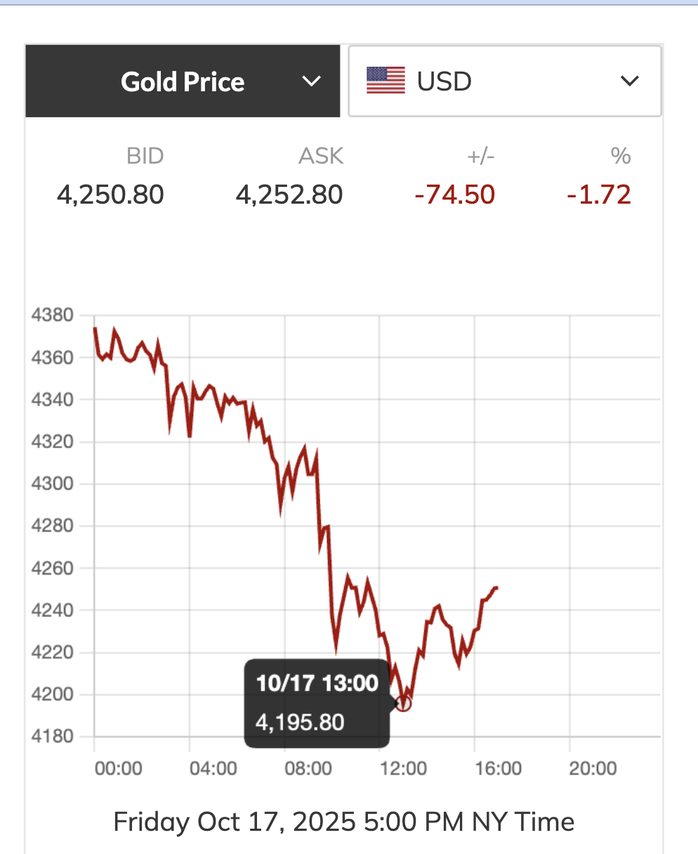The height and width of the screenshot is (854, 698).
Task: Click the 10/17 13:00 tooltip box
Action: (317, 702)
